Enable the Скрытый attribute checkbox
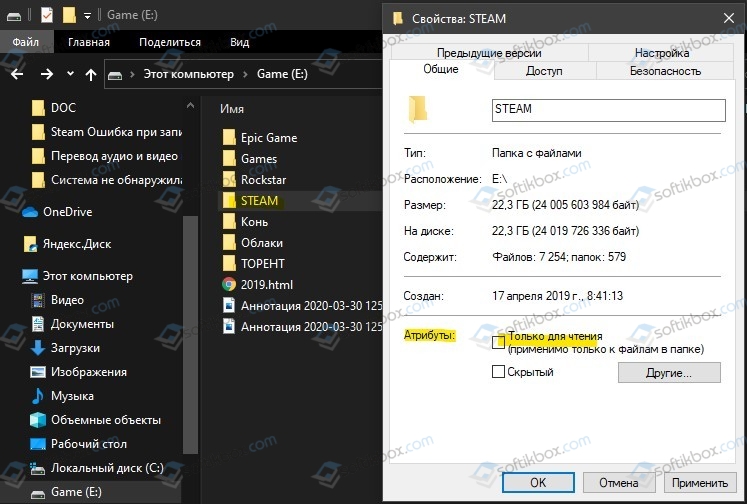Image resolution: width=747 pixels, height=504 pixels. click(498, 372)
